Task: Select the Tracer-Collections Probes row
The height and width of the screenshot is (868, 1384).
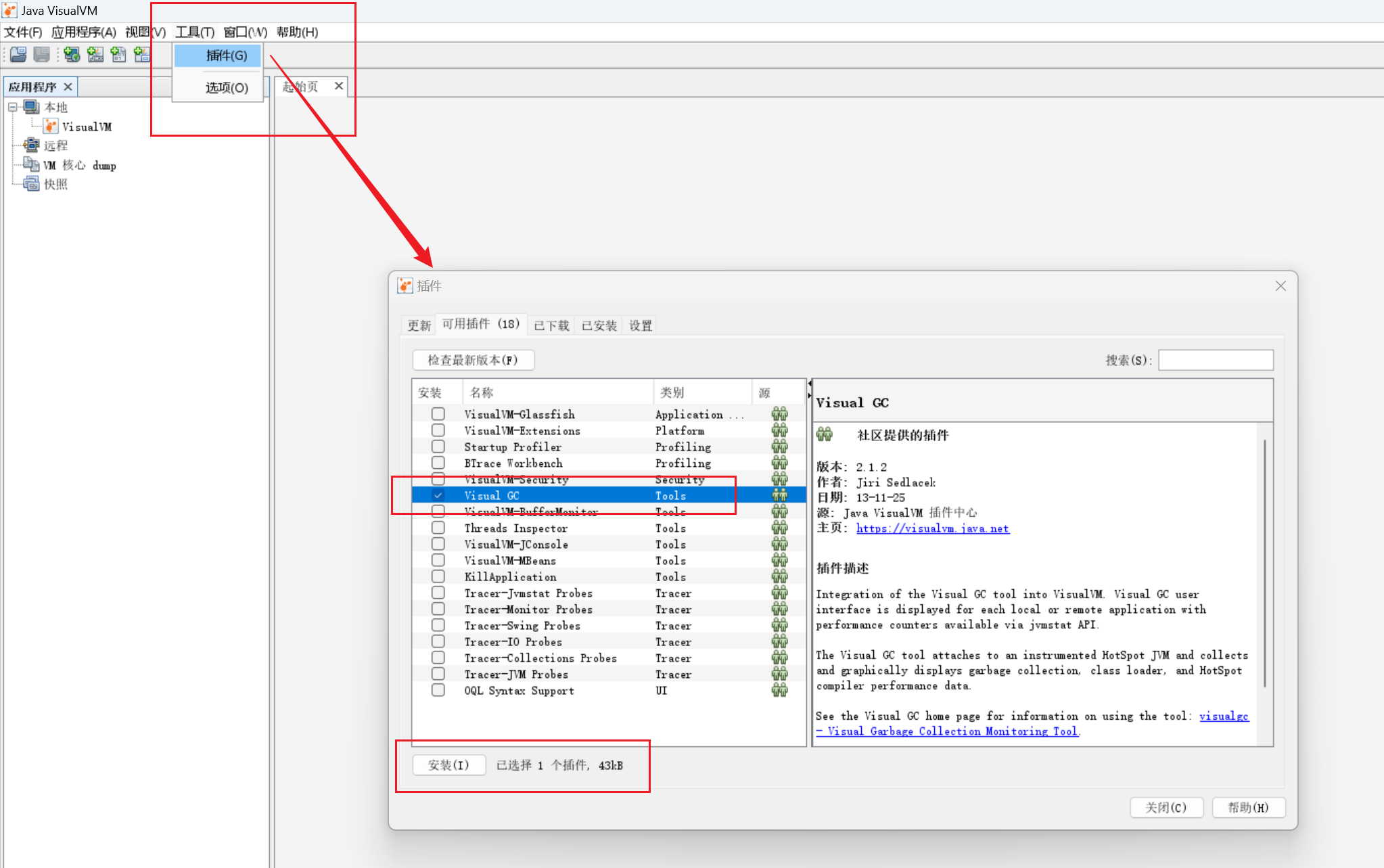Action: coord(609,658)
